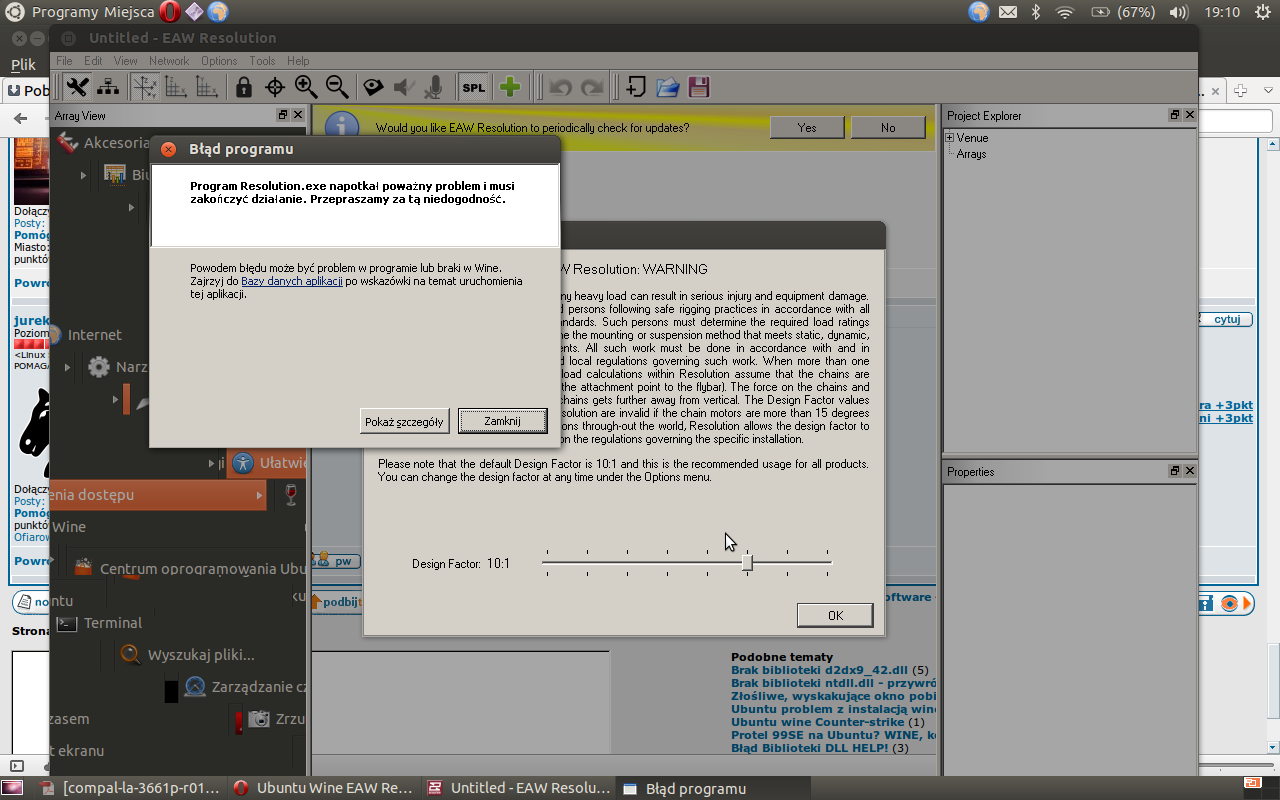Viewport: 1280px width, 800px height.
Task: Click the open folder toolbar icon
Action: pos(667,87)
